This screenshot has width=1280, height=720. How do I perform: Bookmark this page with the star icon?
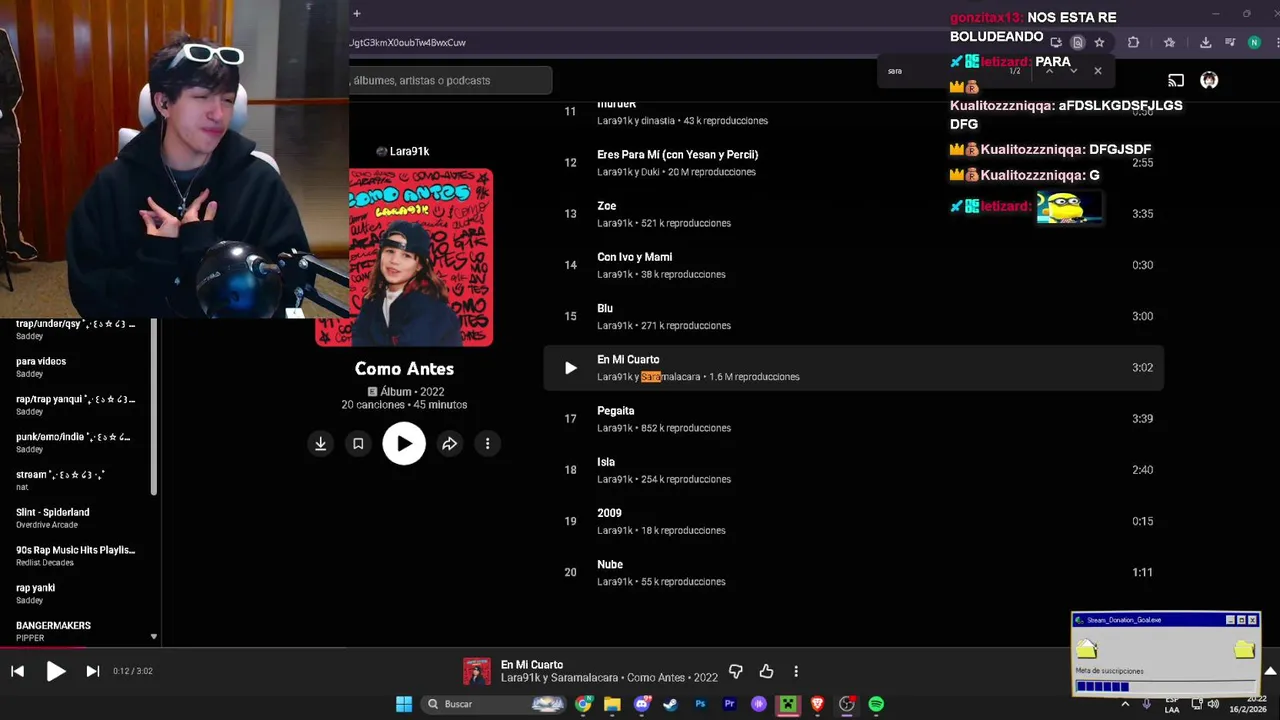1099,43
